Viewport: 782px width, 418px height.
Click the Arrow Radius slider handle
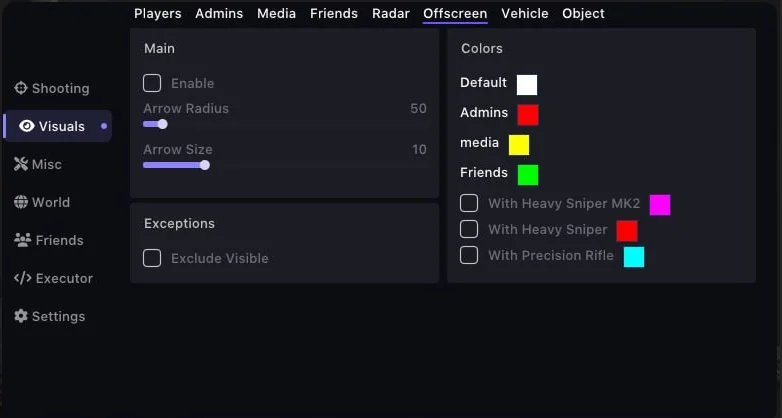[x=162, y=124]
